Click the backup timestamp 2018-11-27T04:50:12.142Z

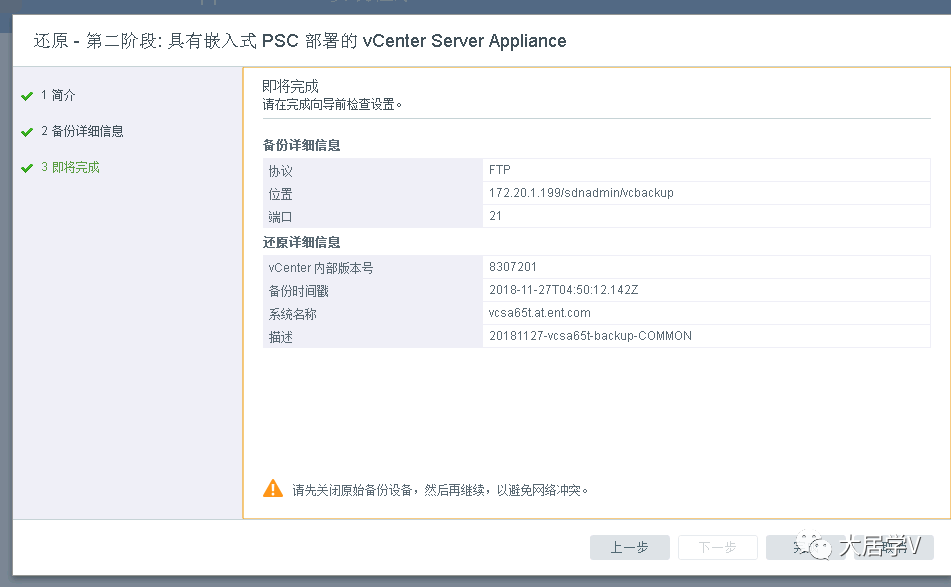point(563,291)
